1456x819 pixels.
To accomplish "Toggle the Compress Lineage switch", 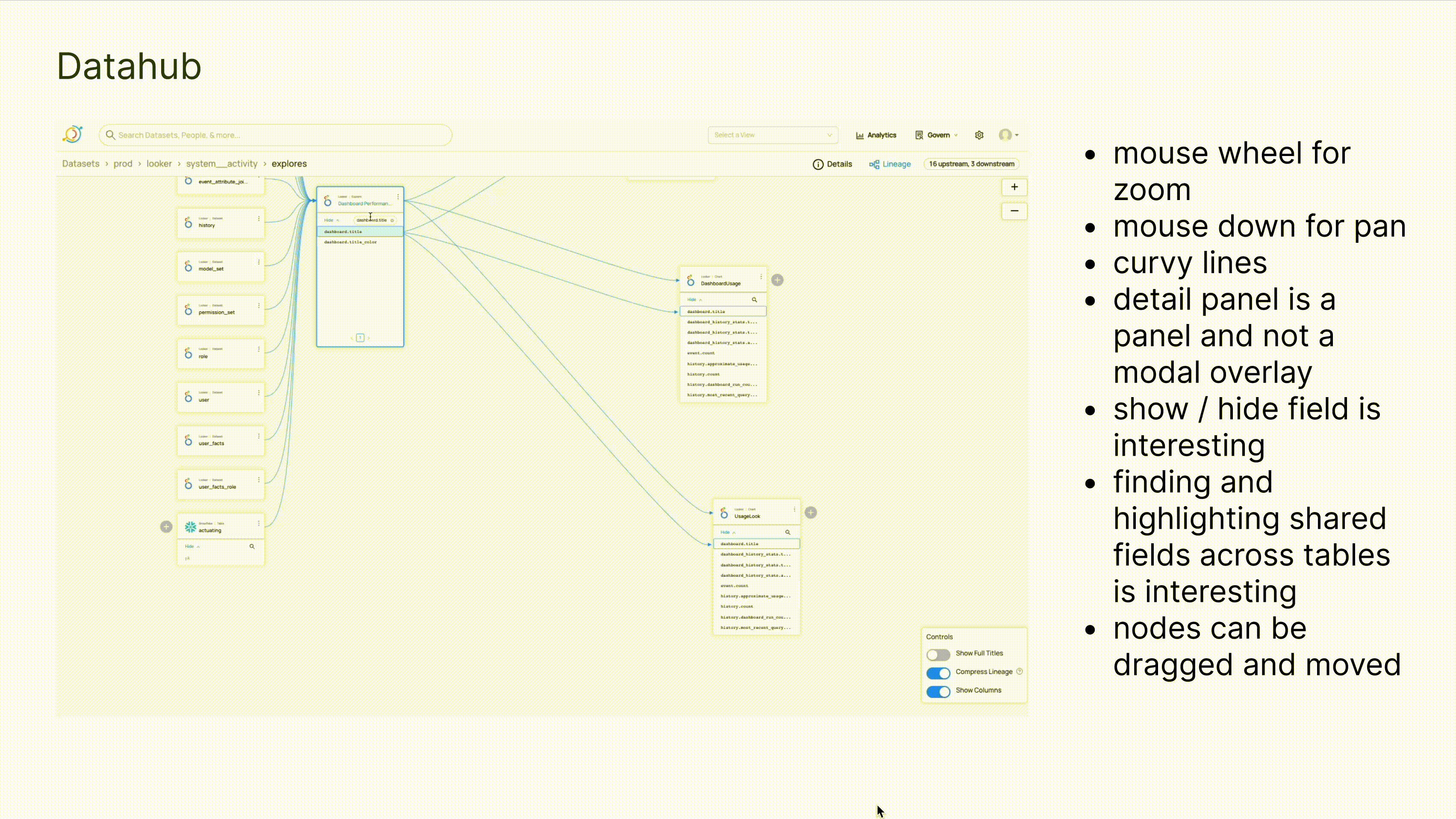I will click(938, 673).
